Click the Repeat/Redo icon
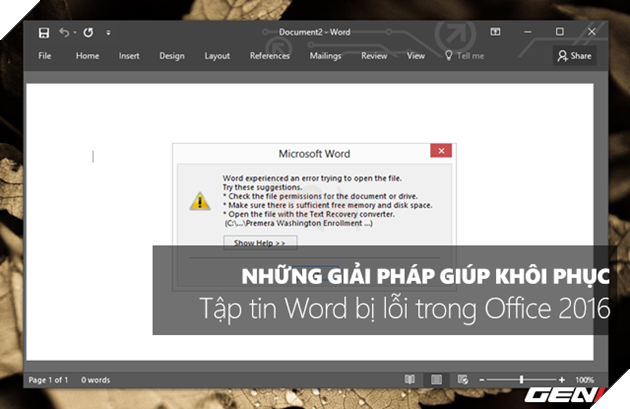This screenshot has height=409, width=630. click(x=88, y=33)
